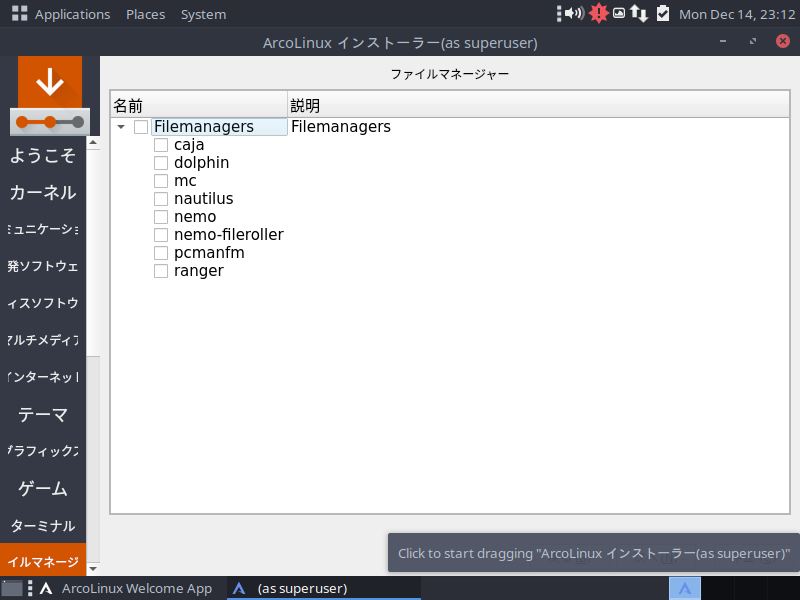This screenshot has height=600, width=800.
Task: Click the 名前 column header
Action: [199, 105]
